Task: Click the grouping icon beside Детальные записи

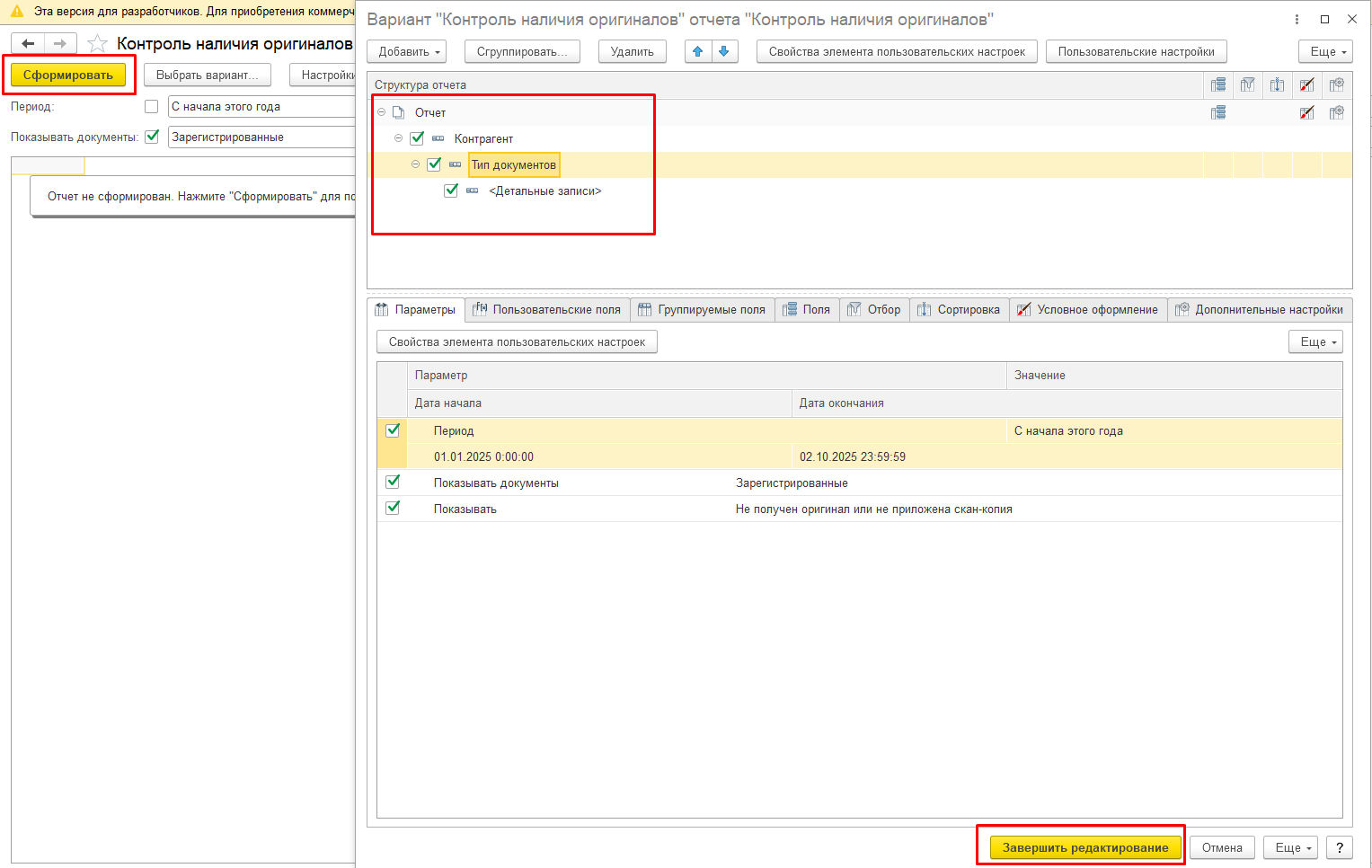Action: click(x=473, y=190)
